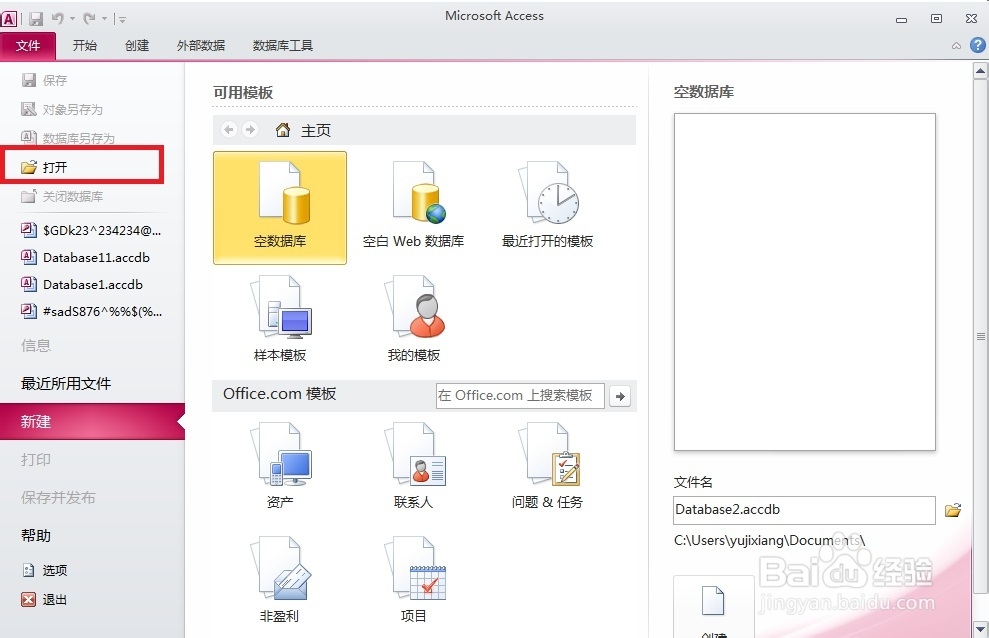Open 样本模板 (Sample templates)

279,318
